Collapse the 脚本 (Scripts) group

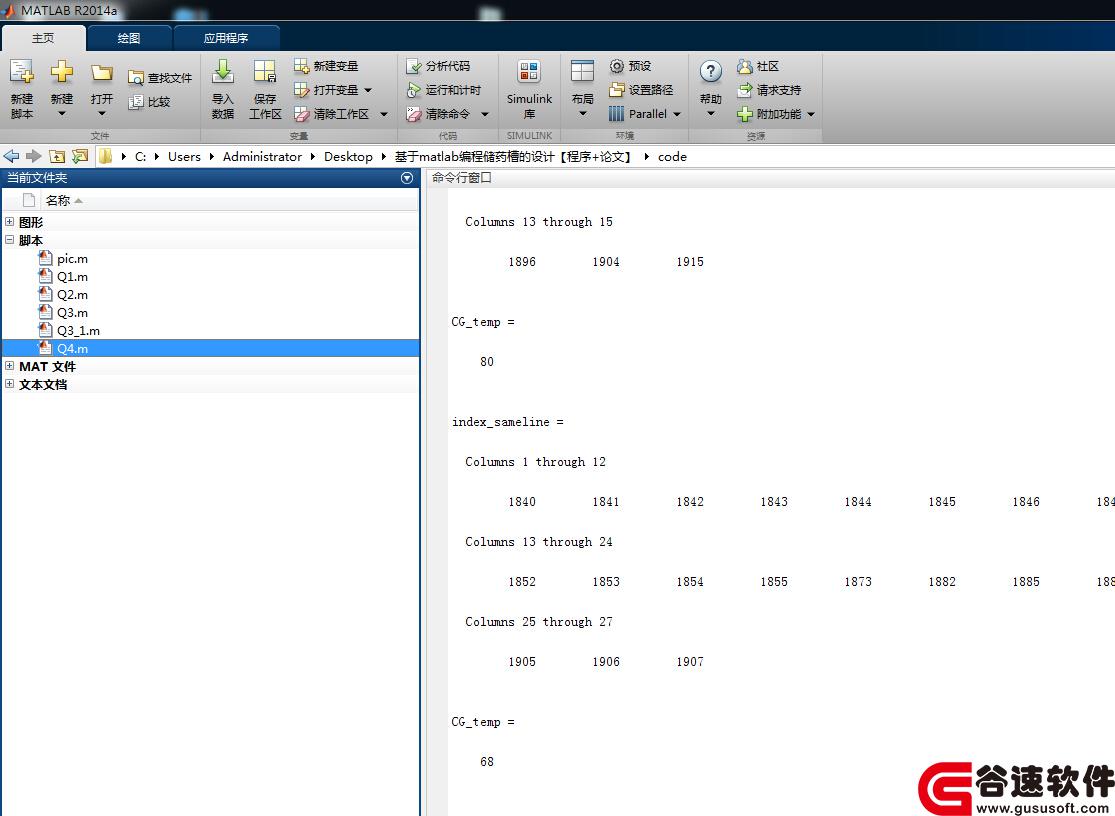tap(9, 240)
